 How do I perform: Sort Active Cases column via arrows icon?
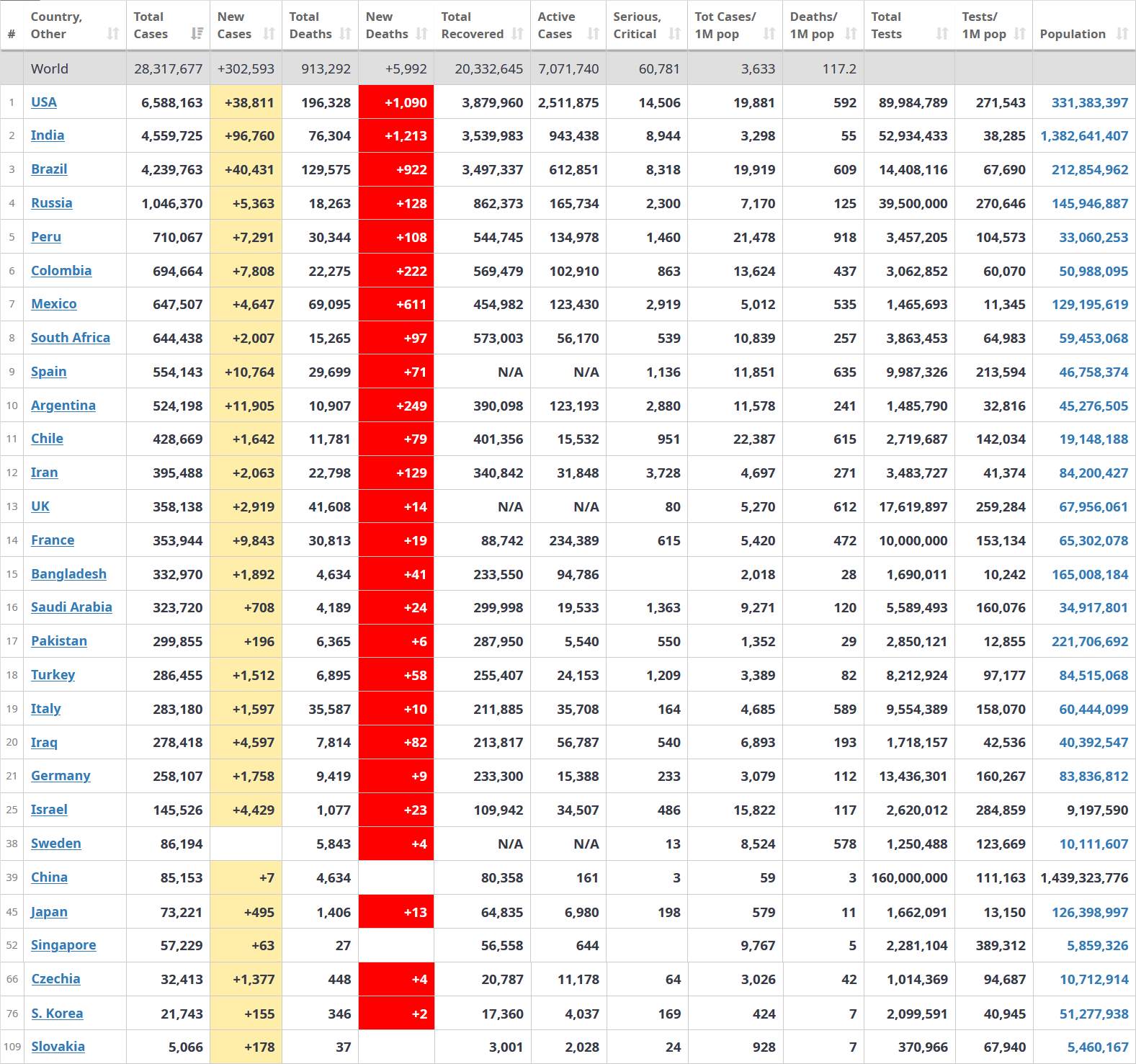tap(593, 34)
